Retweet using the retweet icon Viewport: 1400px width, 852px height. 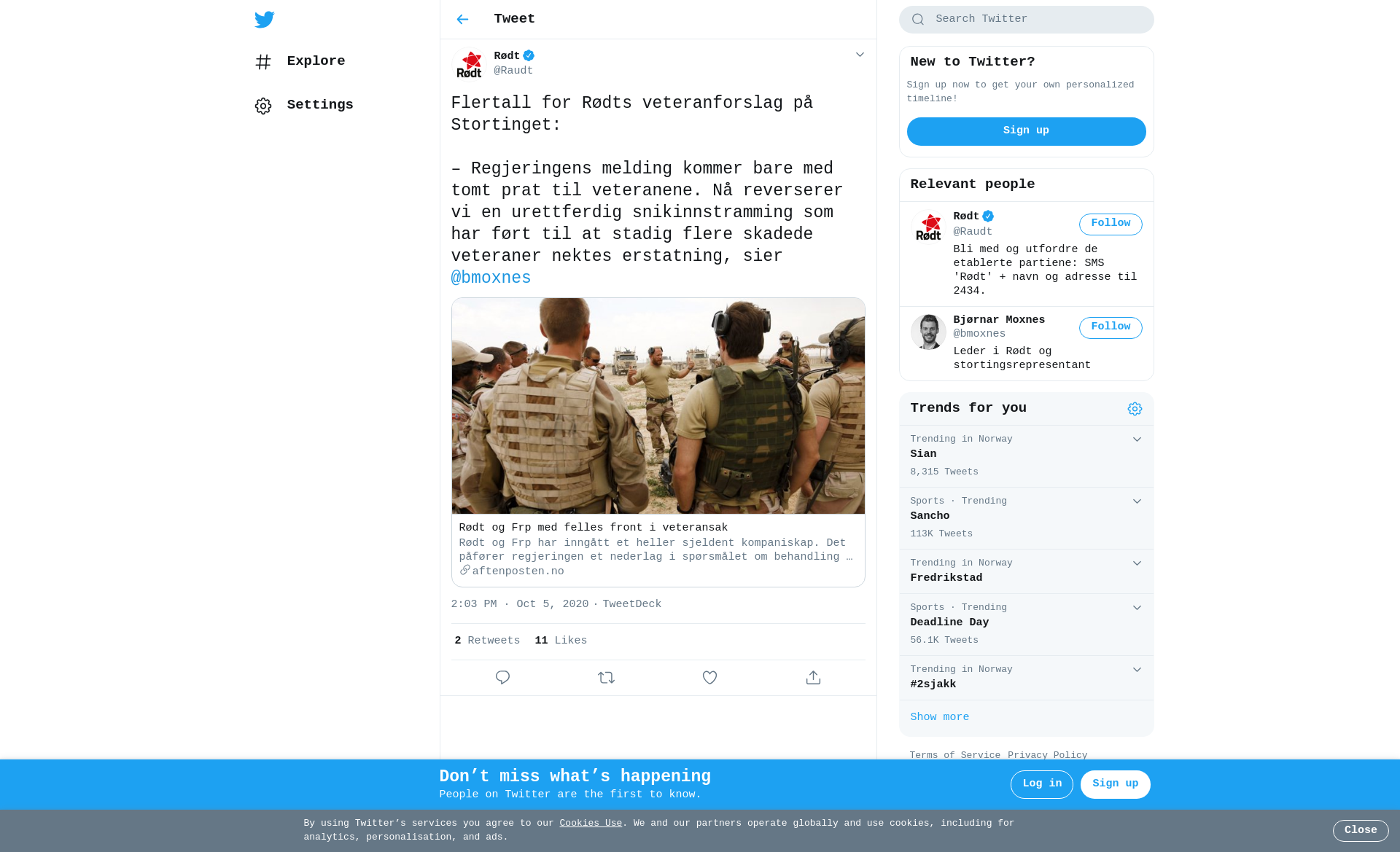click(606, 678)
